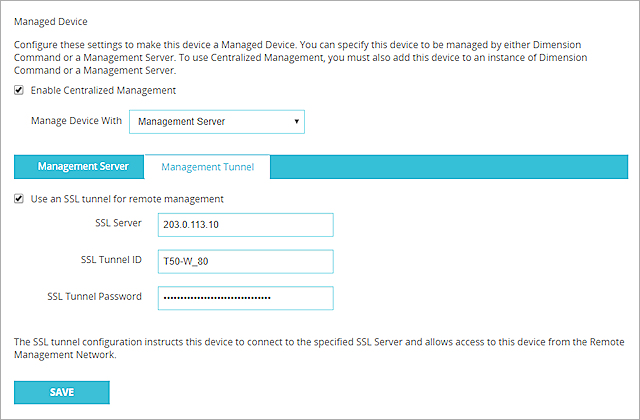
Task: Click into the SSL Server address field
Action: [244, 224]
